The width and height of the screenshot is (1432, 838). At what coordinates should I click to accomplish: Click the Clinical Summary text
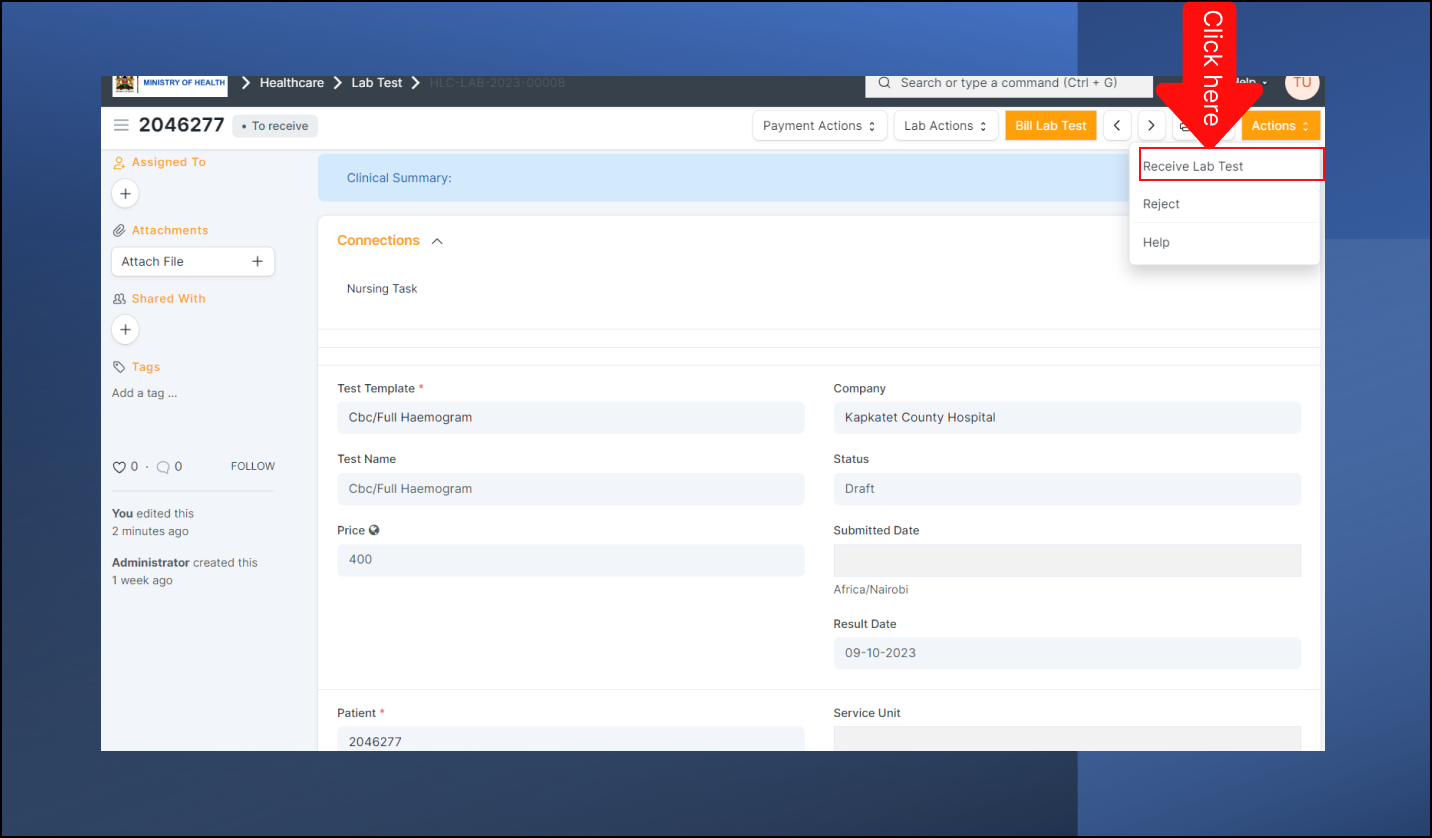tap(399, 178)
